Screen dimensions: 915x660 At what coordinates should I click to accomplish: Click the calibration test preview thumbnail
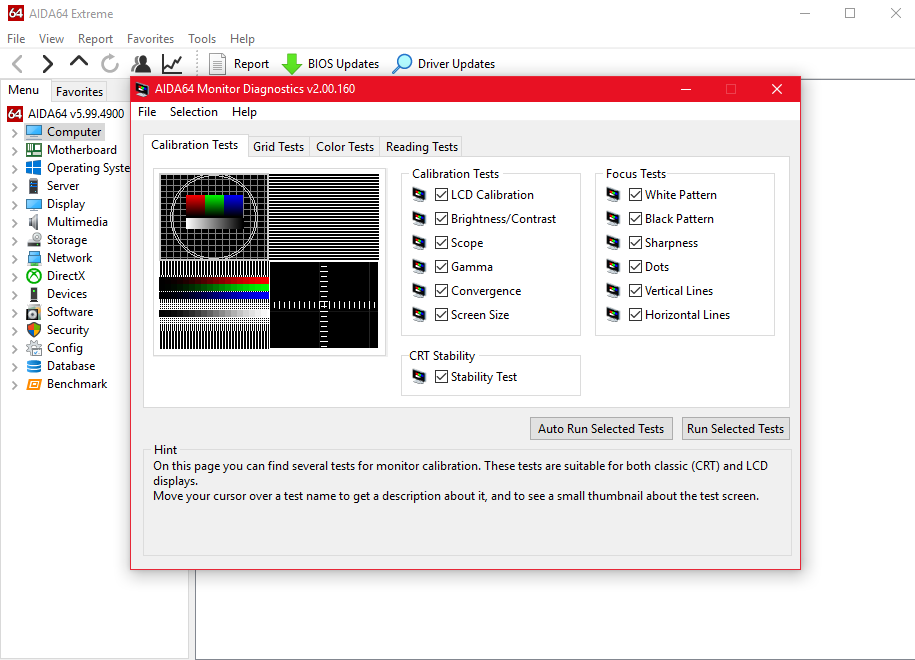270,261
